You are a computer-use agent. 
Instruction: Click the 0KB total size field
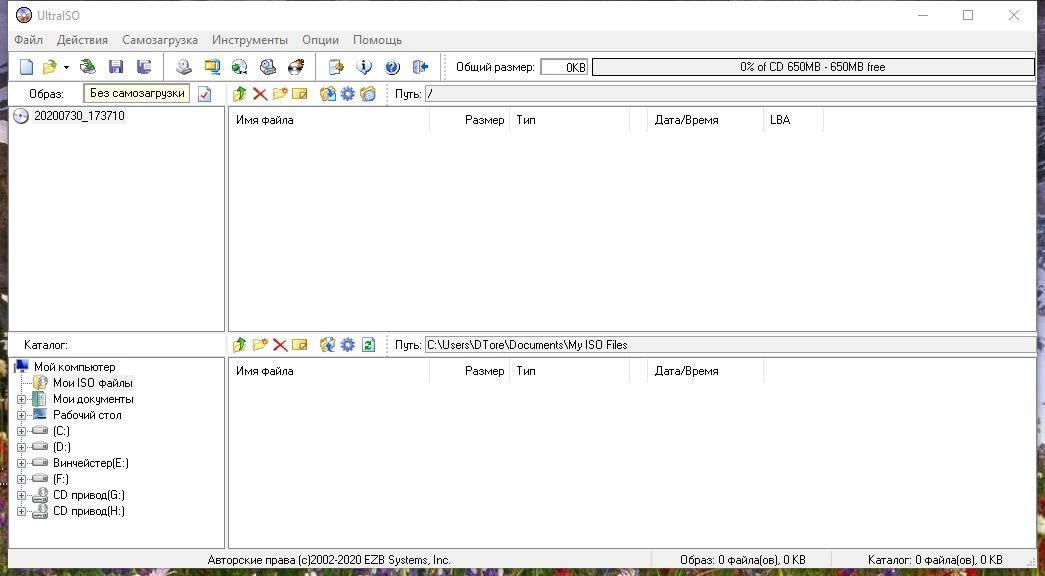click(x=564, y=67)
